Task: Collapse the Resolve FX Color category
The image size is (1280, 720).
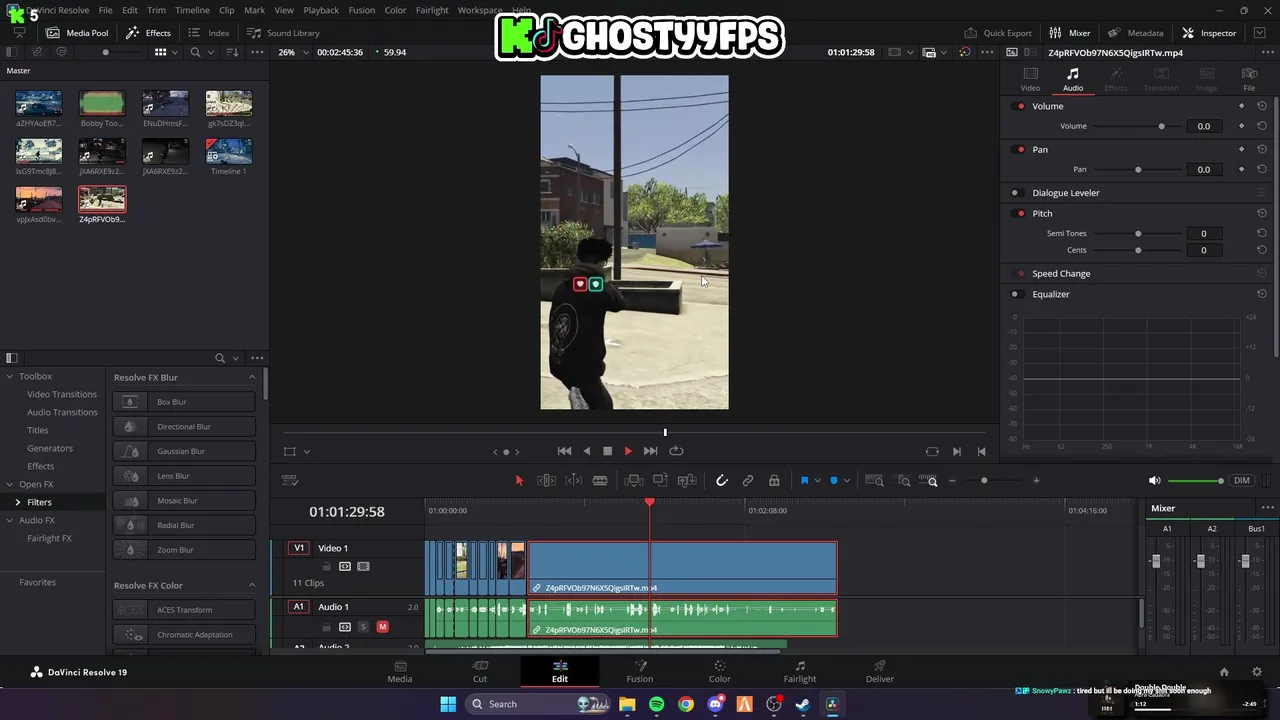Action: [x=252, y=585]
